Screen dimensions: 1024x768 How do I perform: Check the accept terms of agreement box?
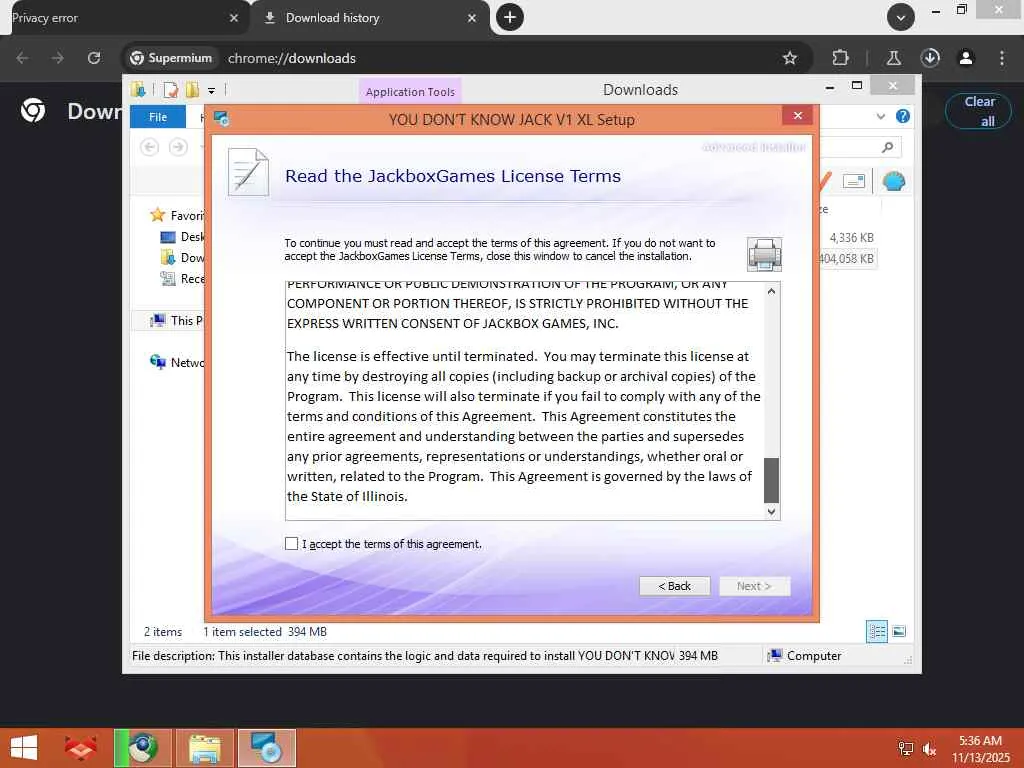pos(291,543)
